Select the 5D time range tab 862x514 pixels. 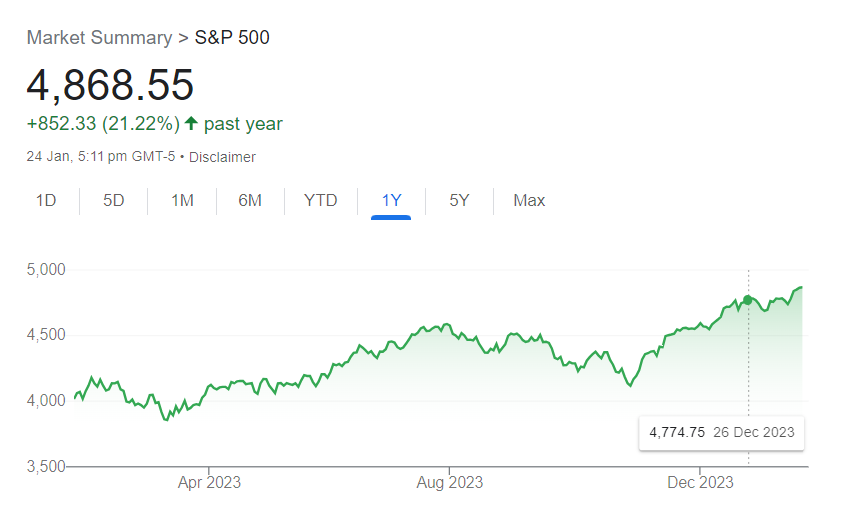click(x=114, y=200)
